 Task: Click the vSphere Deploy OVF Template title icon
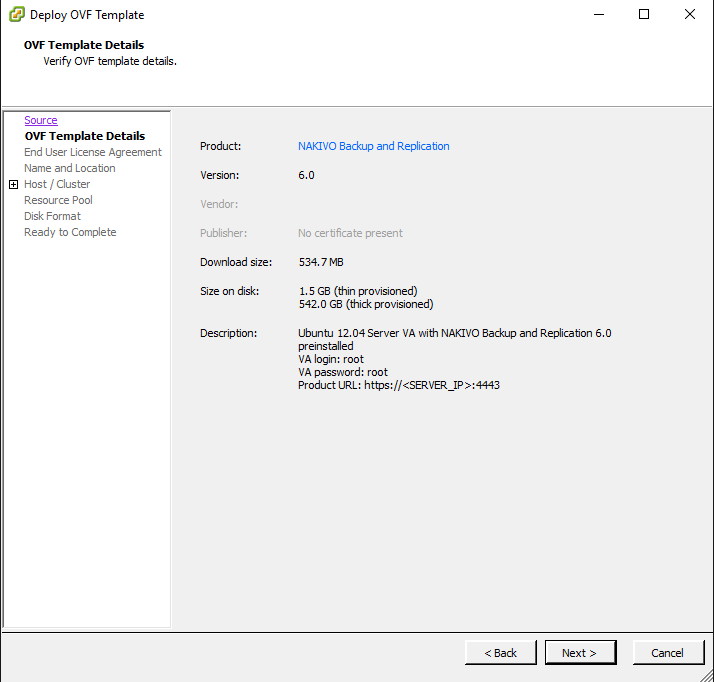pos(17,15)
